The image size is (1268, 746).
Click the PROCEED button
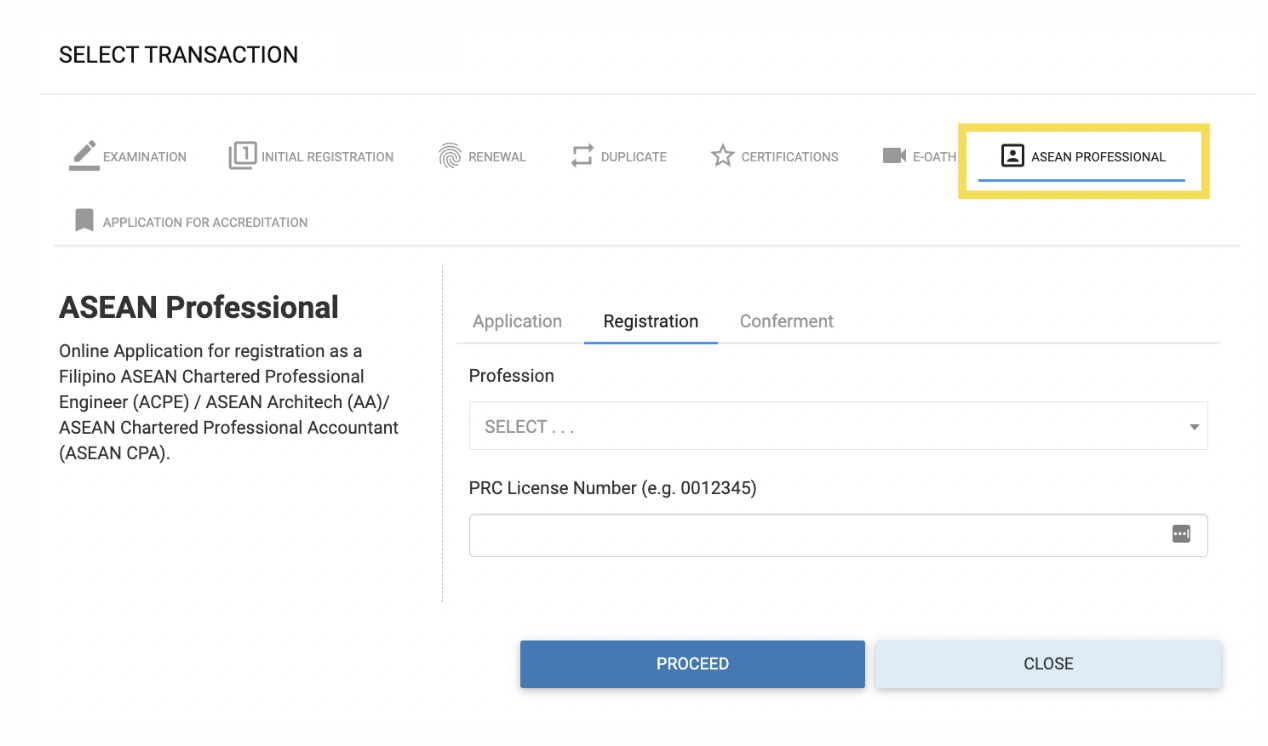[692, 663]
